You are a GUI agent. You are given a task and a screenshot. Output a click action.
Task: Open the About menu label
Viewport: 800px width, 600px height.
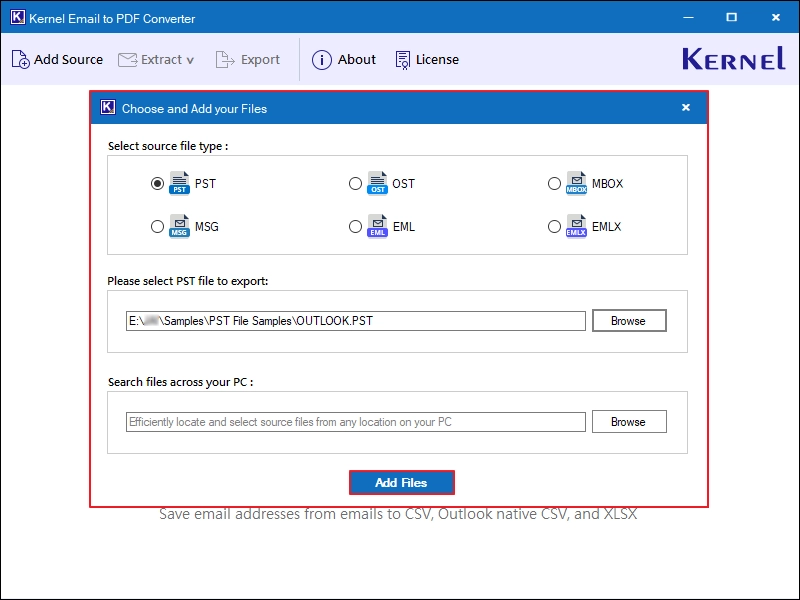pyautogui.click(x=357, y=60)
